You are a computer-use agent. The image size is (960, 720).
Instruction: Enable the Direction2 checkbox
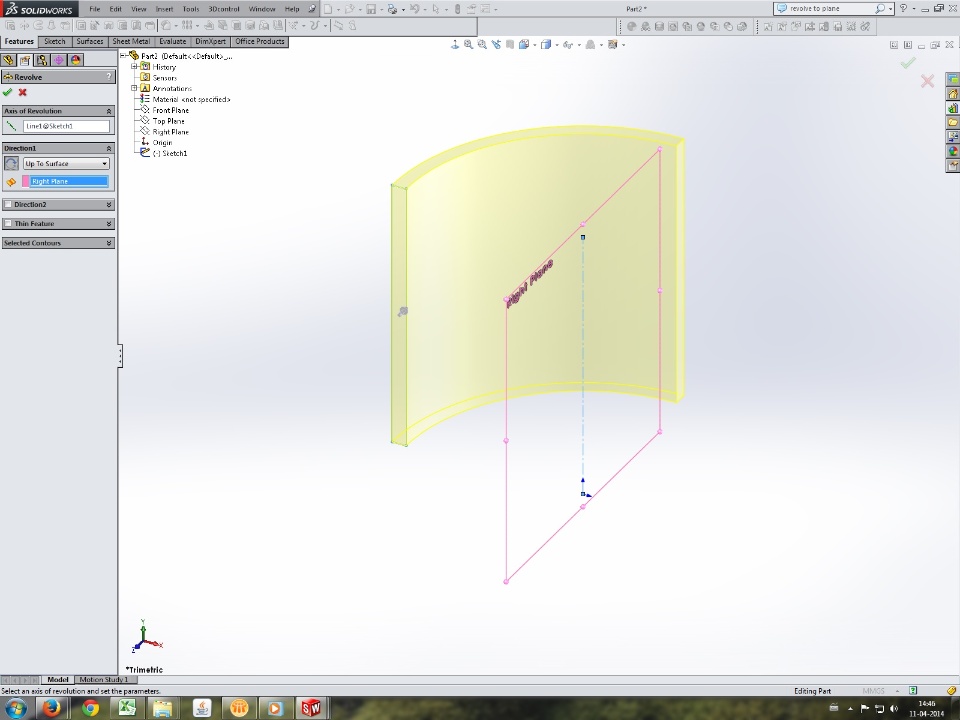(8, 204)
